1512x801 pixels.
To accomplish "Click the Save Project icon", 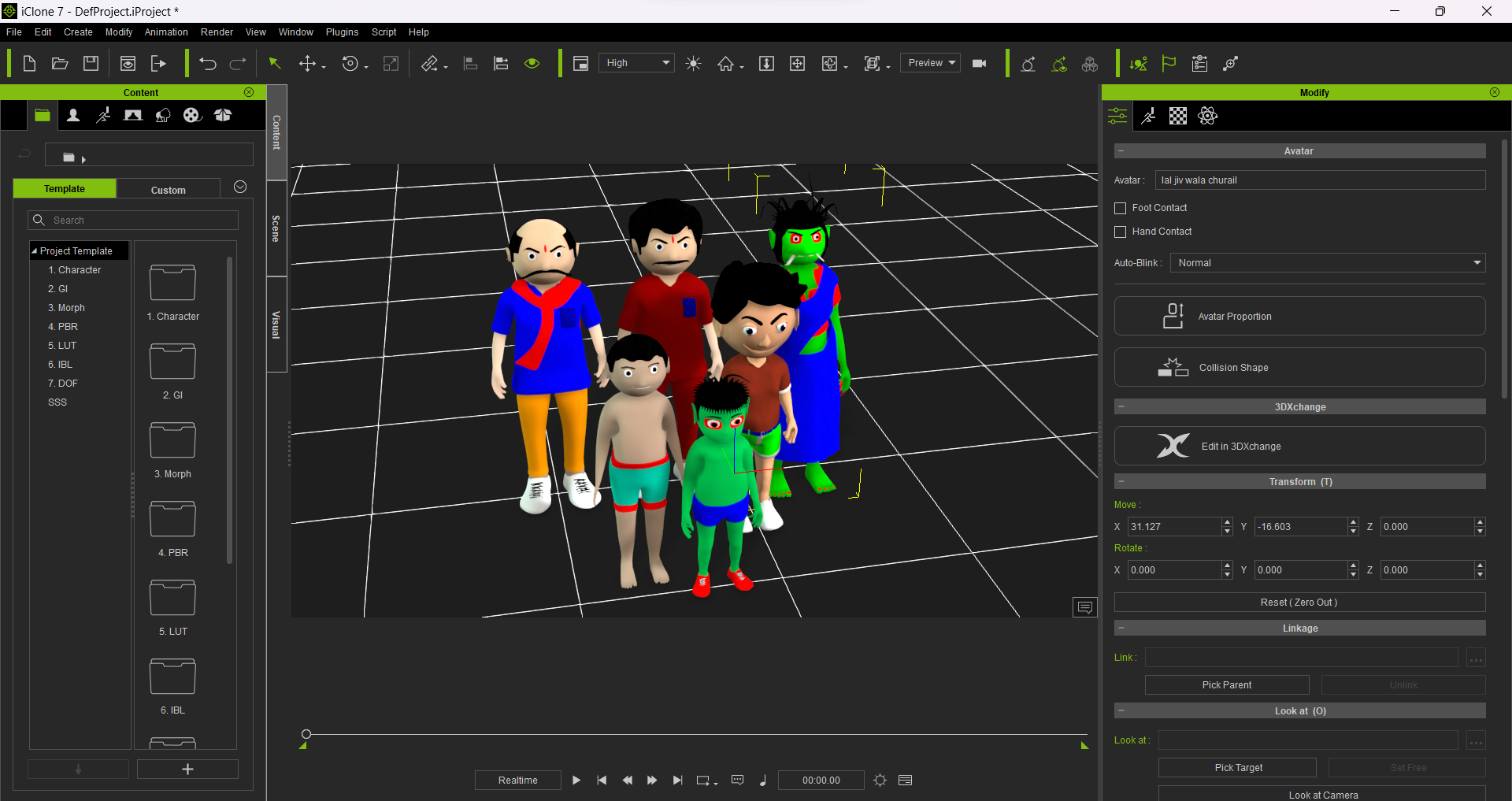I will [91, 64].
